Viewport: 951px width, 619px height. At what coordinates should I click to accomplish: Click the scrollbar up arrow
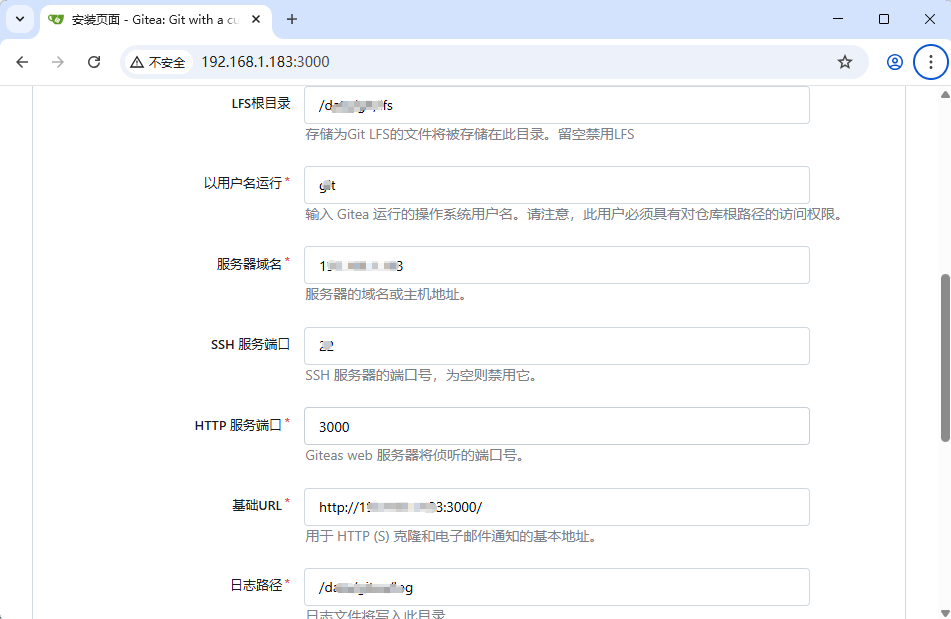(945, 94)
